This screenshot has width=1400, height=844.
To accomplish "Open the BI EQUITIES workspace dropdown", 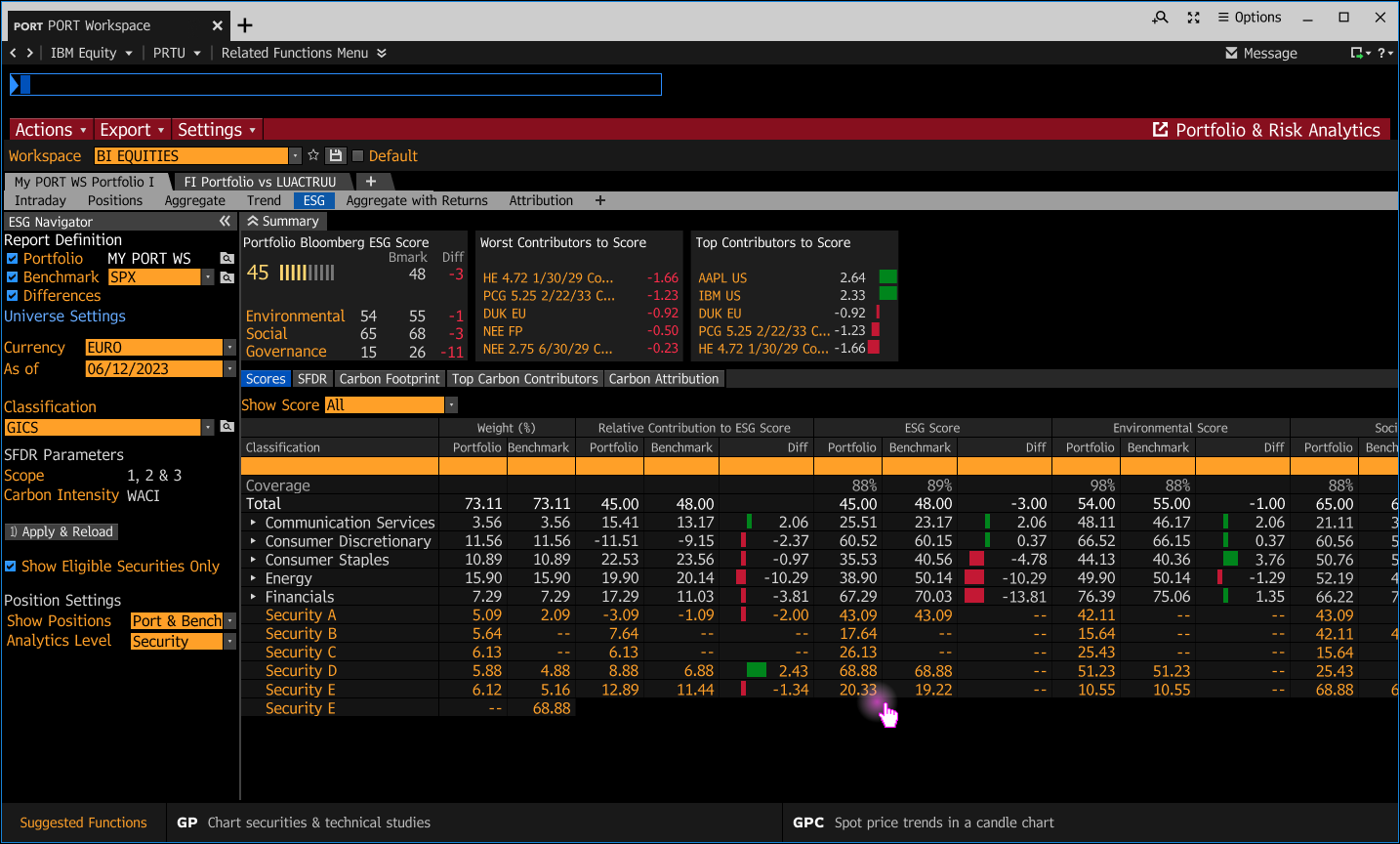I will 295,156.
